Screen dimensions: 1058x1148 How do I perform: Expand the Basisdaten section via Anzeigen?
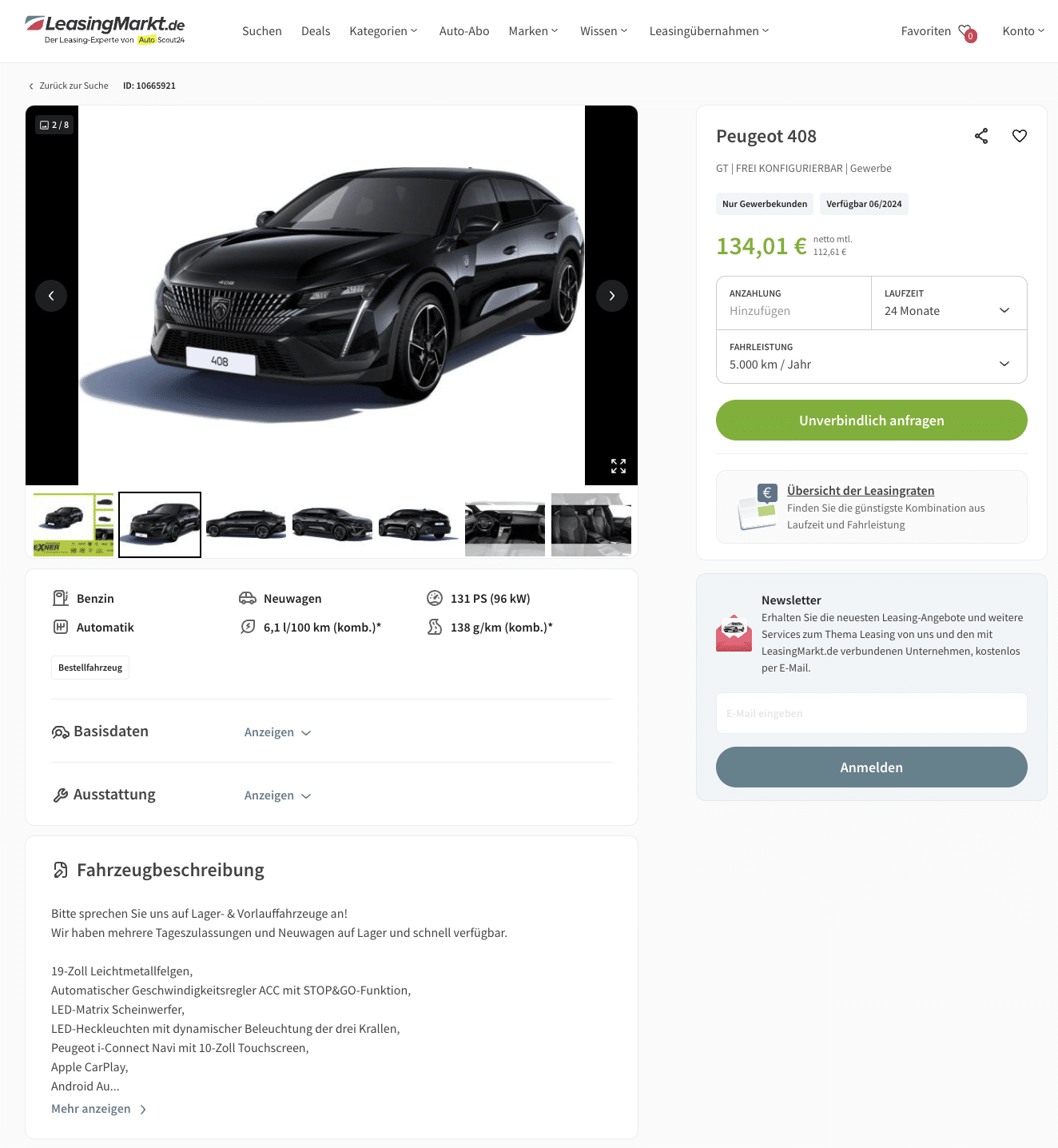(x=277, y=732)
